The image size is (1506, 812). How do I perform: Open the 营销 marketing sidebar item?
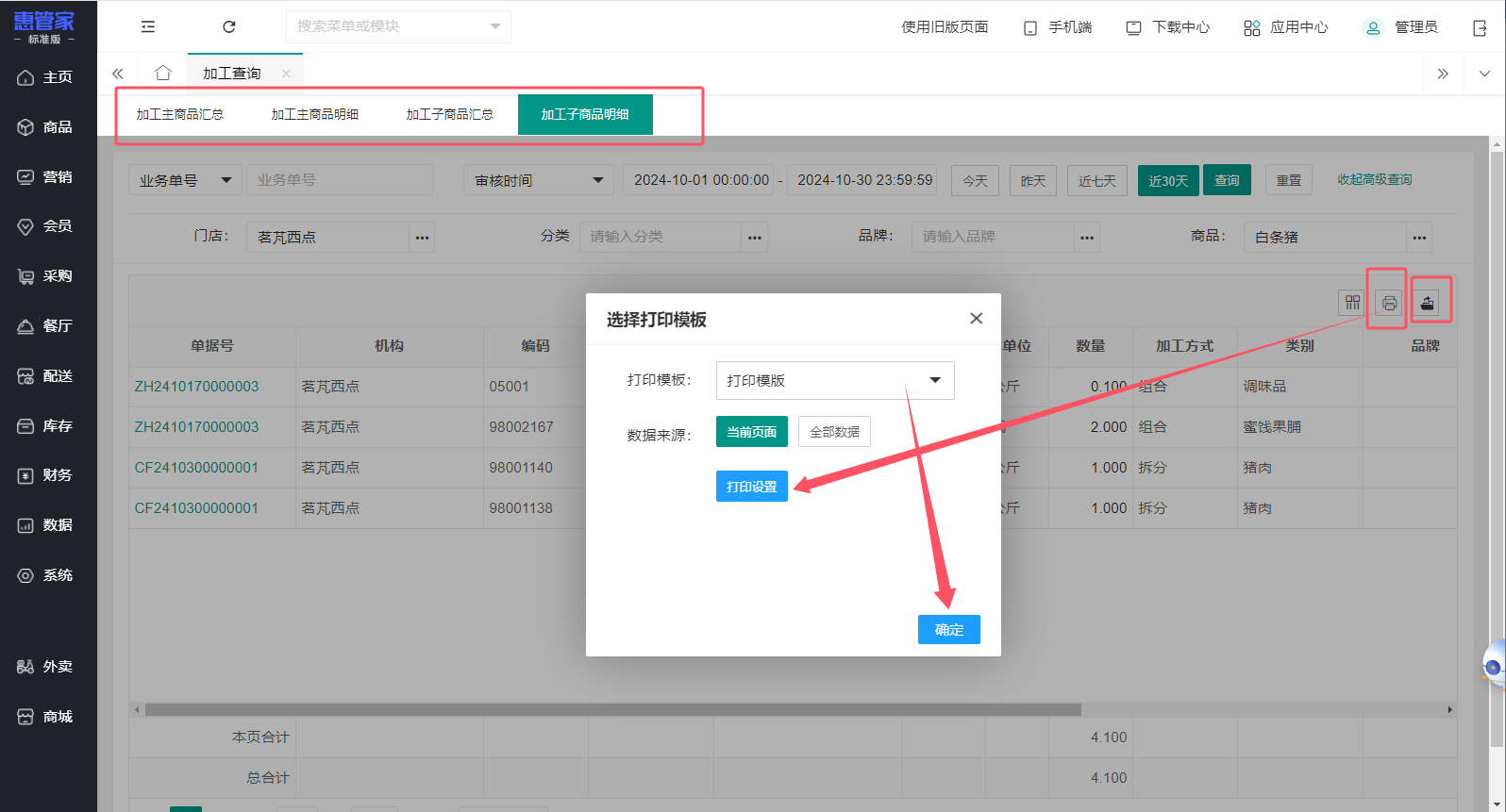(x=45, y=177)
